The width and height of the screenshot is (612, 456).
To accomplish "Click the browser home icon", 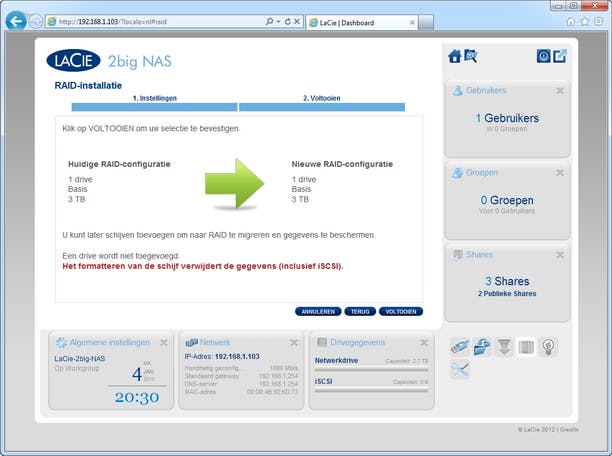I will [571, 21].
